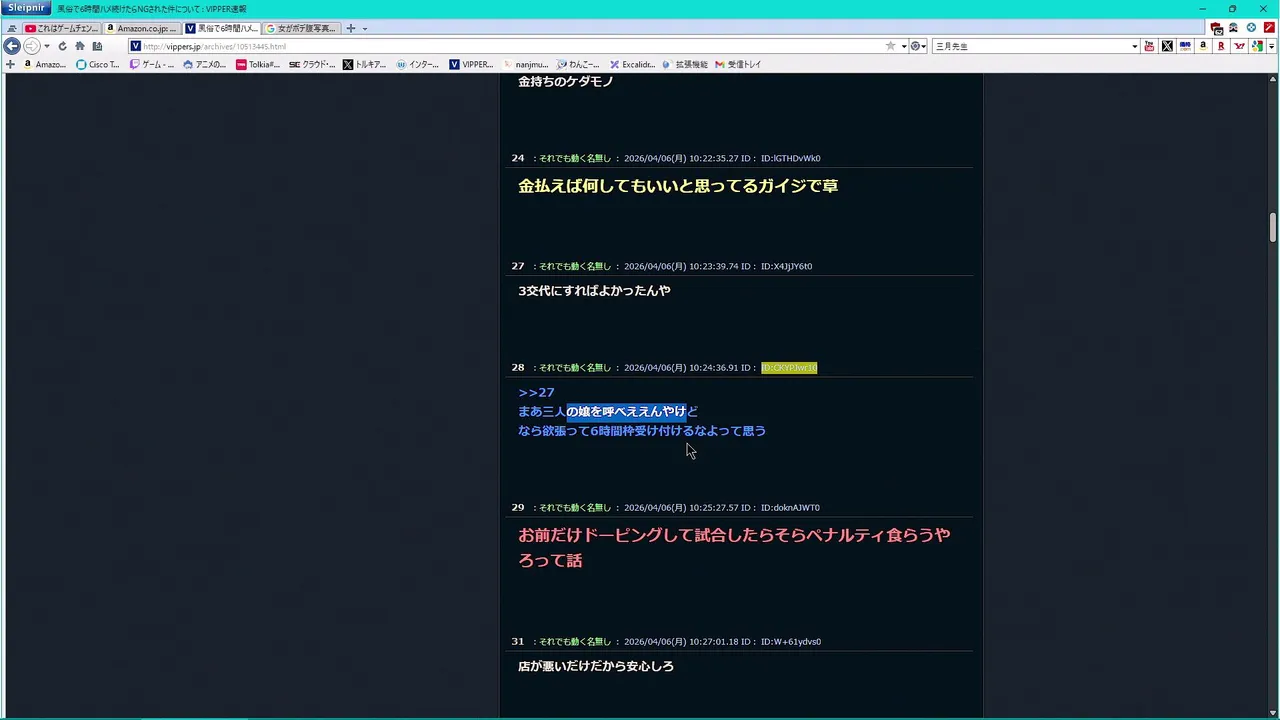Click the ID:doknAJWT0 of post 29
This screenshot has height=720, width=1280.
(790, 508)
